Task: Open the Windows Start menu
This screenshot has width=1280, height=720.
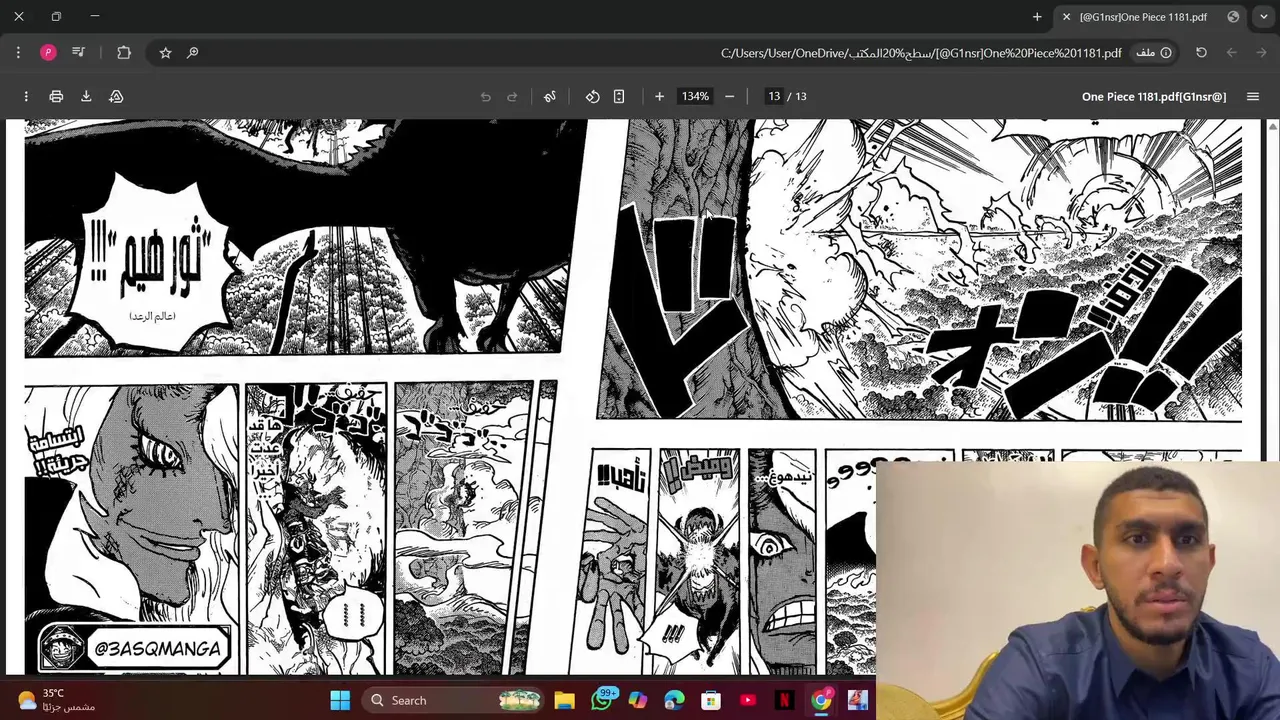Action: (340, 700)
